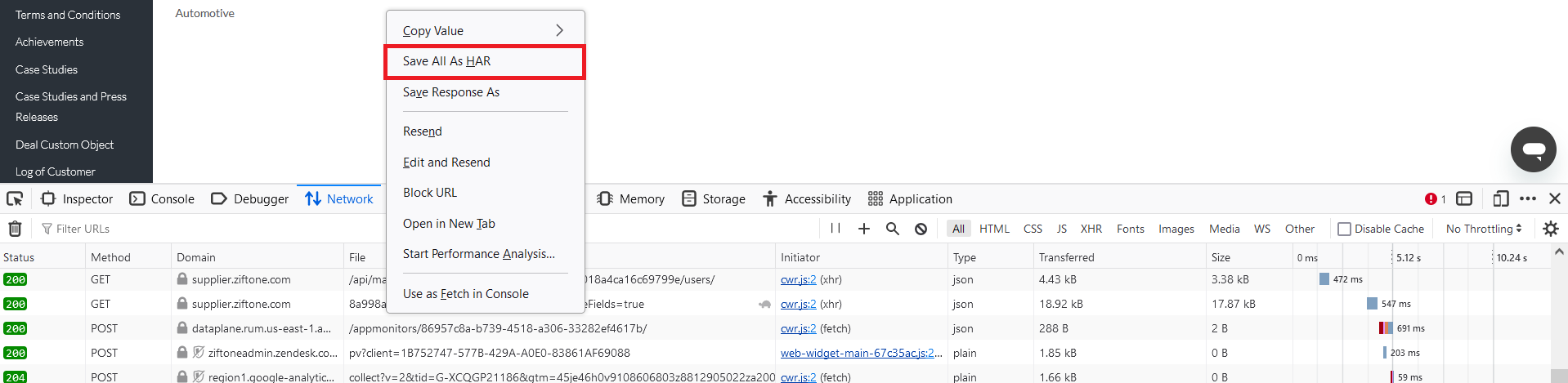
Task: Click the red error count badge
Action: [1435, 198]
